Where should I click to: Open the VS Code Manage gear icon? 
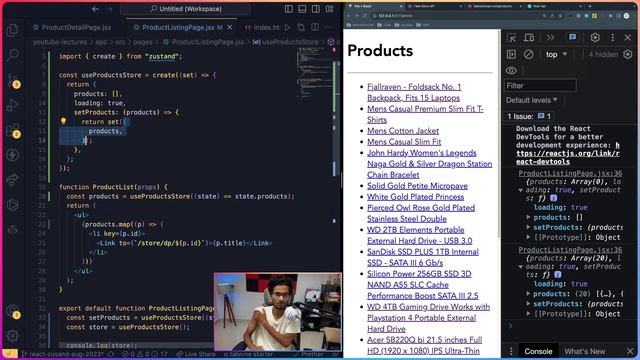[13, 336]
